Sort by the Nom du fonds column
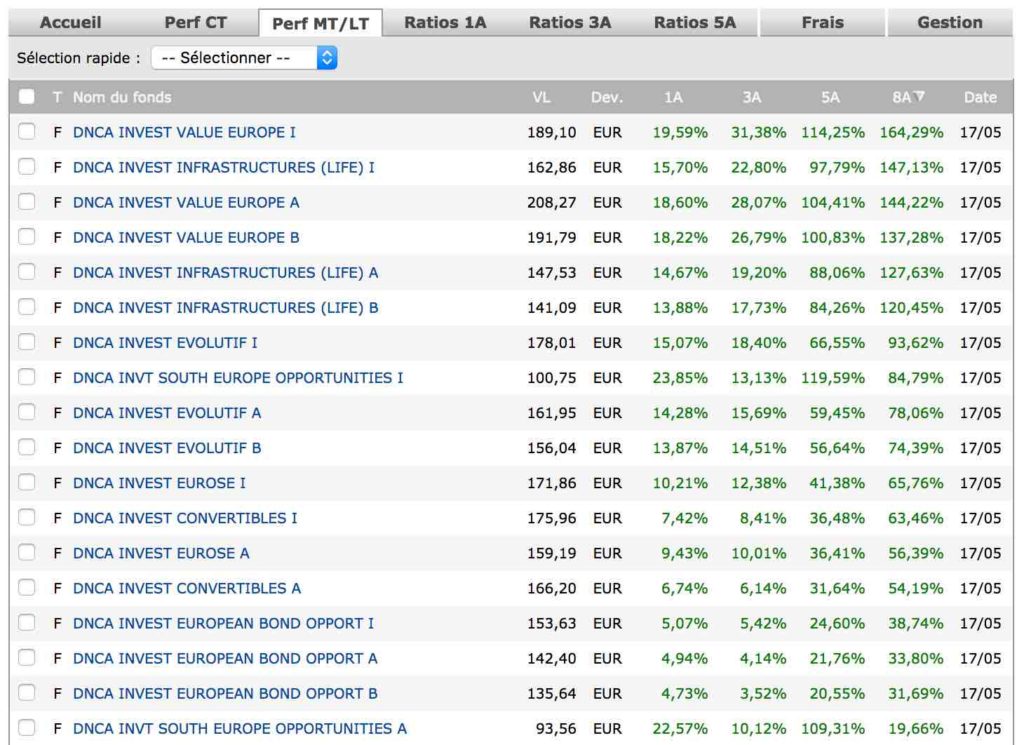 pos(122,97)
